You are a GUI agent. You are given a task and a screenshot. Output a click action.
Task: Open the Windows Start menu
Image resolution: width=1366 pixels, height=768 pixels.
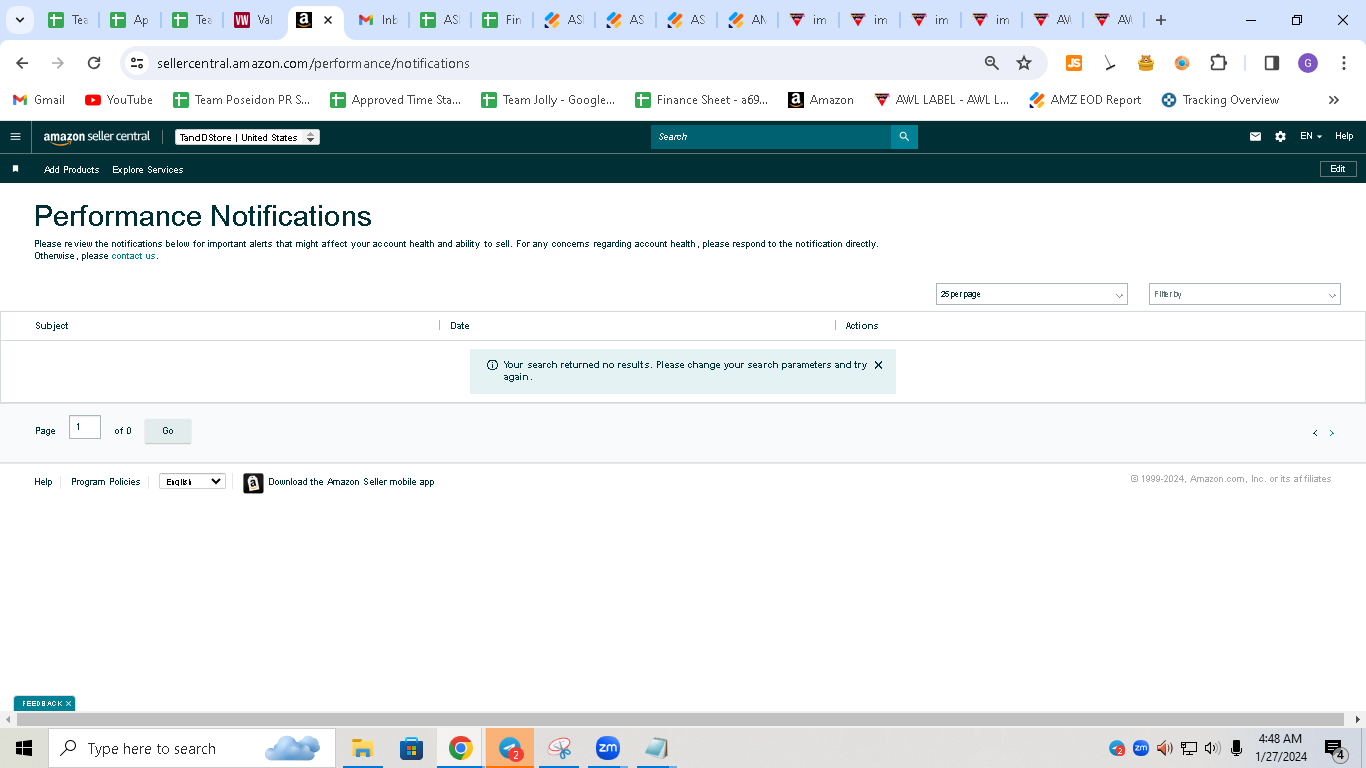[x=24, y=748]
